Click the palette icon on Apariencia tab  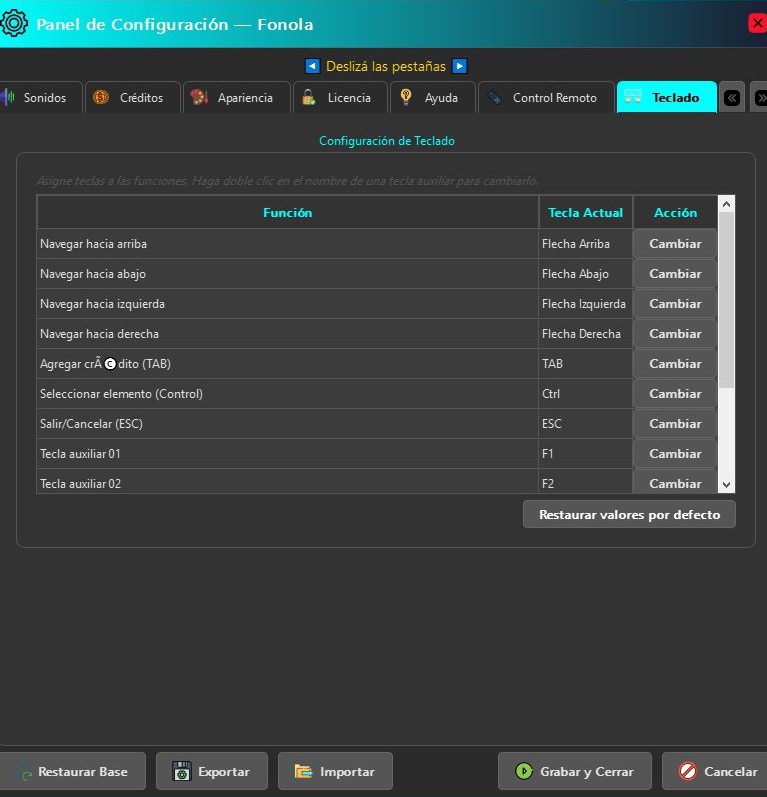click(x=199, y=97)
